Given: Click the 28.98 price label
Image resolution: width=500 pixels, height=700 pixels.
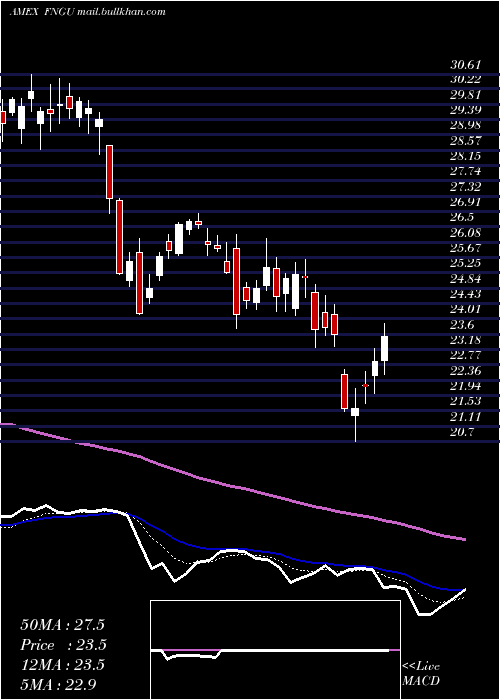Looking at the screenshot, I should pos(466,126).
